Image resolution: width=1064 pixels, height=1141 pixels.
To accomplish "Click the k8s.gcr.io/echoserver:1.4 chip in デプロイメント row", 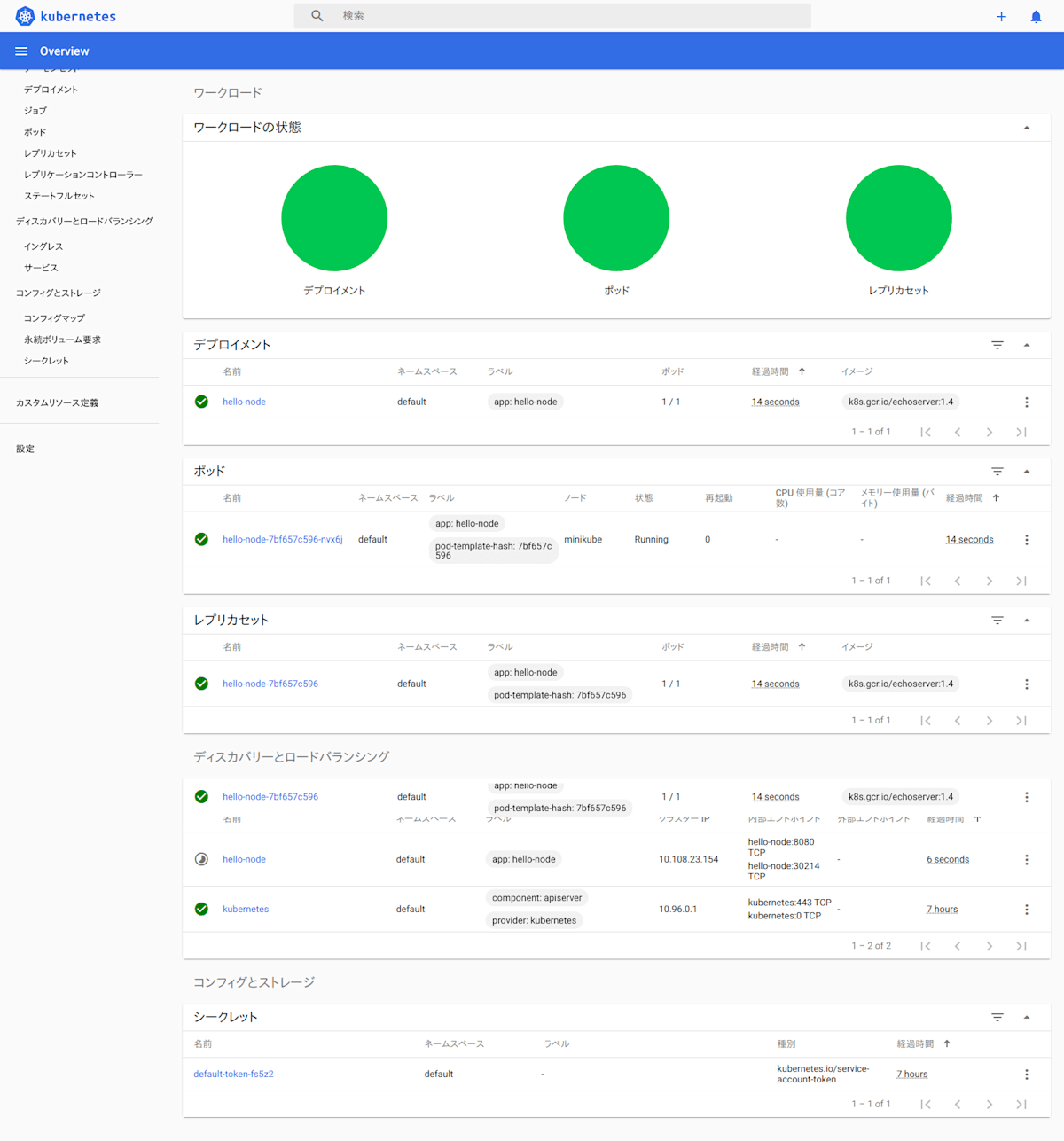I will [901, 402].
